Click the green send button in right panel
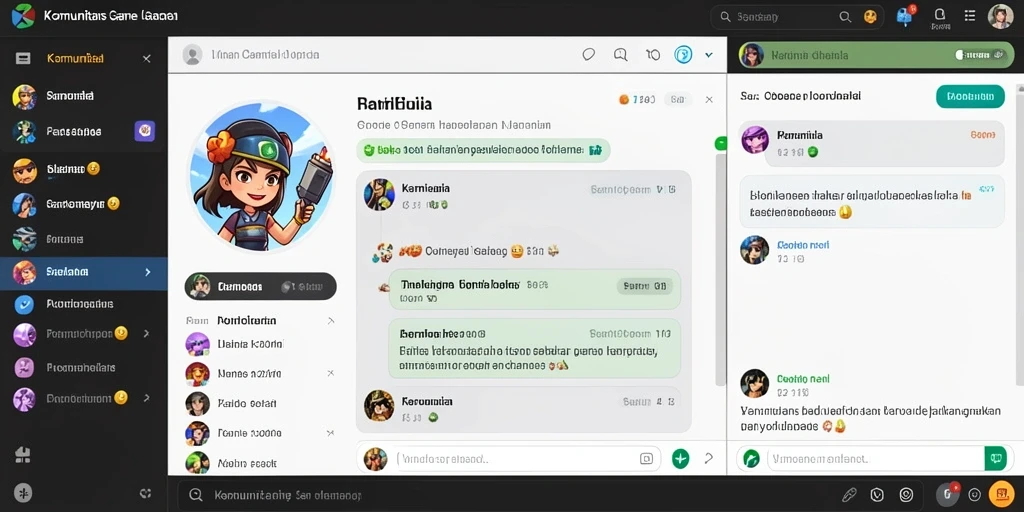 click(x=995, y=458)
